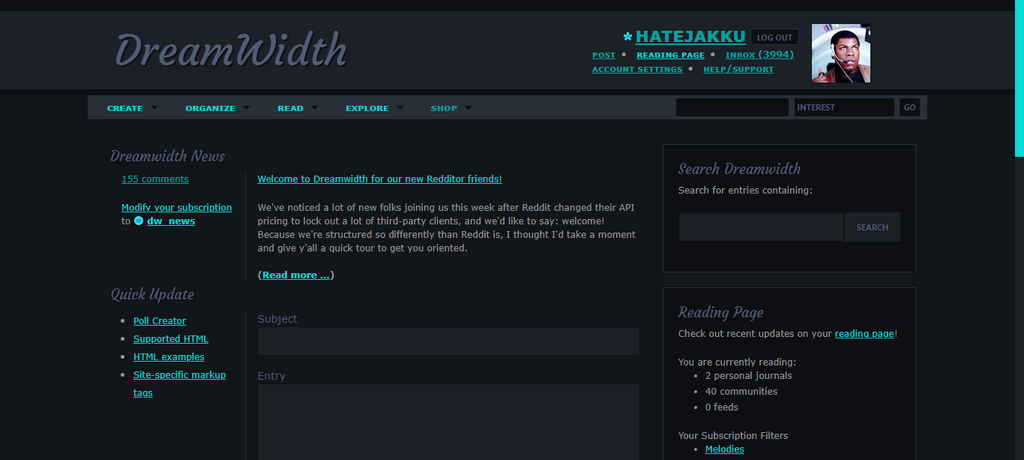Go to ACCOUNT SETTINGS

tap(637, 69)
